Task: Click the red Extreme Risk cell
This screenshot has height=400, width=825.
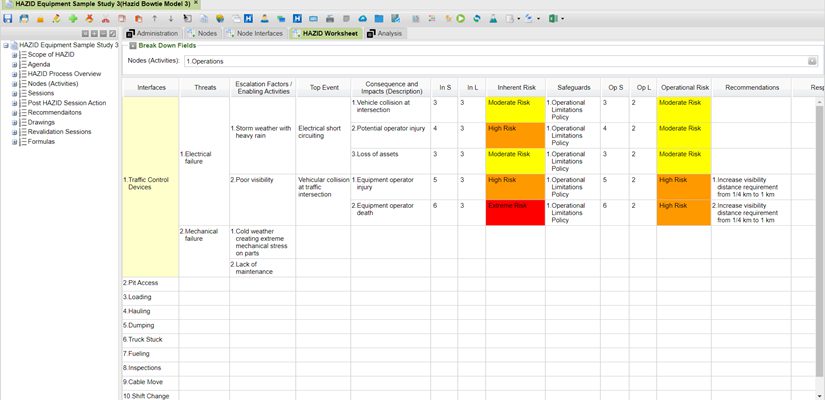Action: pos(514,206)
